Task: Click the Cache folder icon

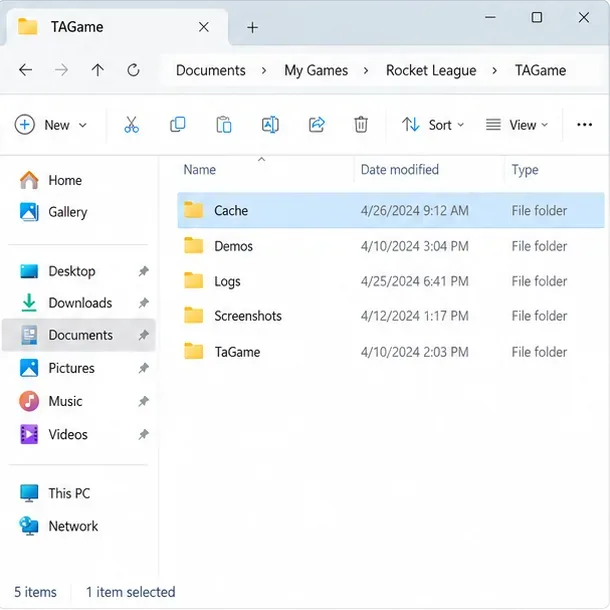Action: (x=194, y=210)
